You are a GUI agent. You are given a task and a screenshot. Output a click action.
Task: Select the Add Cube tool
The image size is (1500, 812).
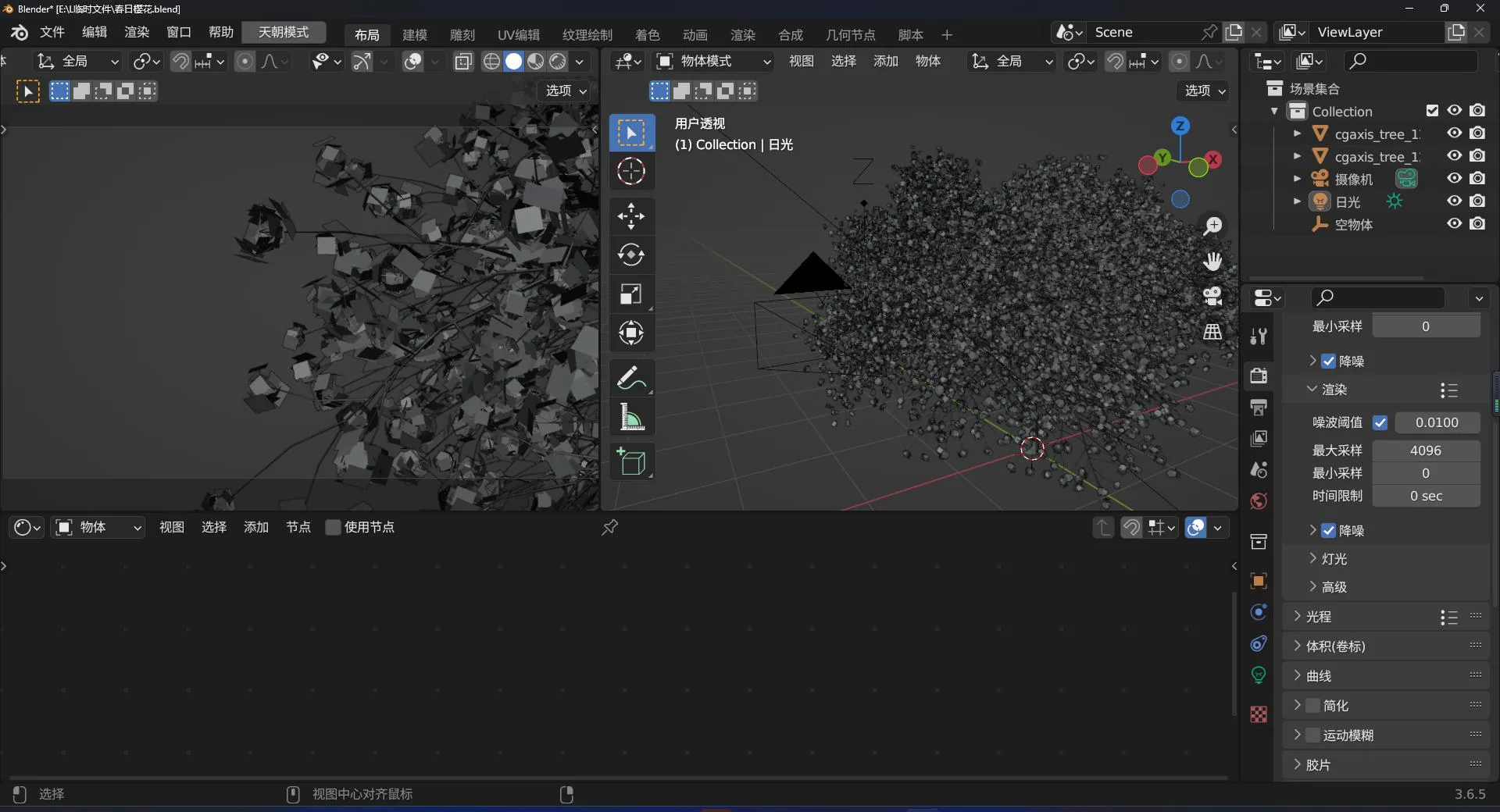631,461
